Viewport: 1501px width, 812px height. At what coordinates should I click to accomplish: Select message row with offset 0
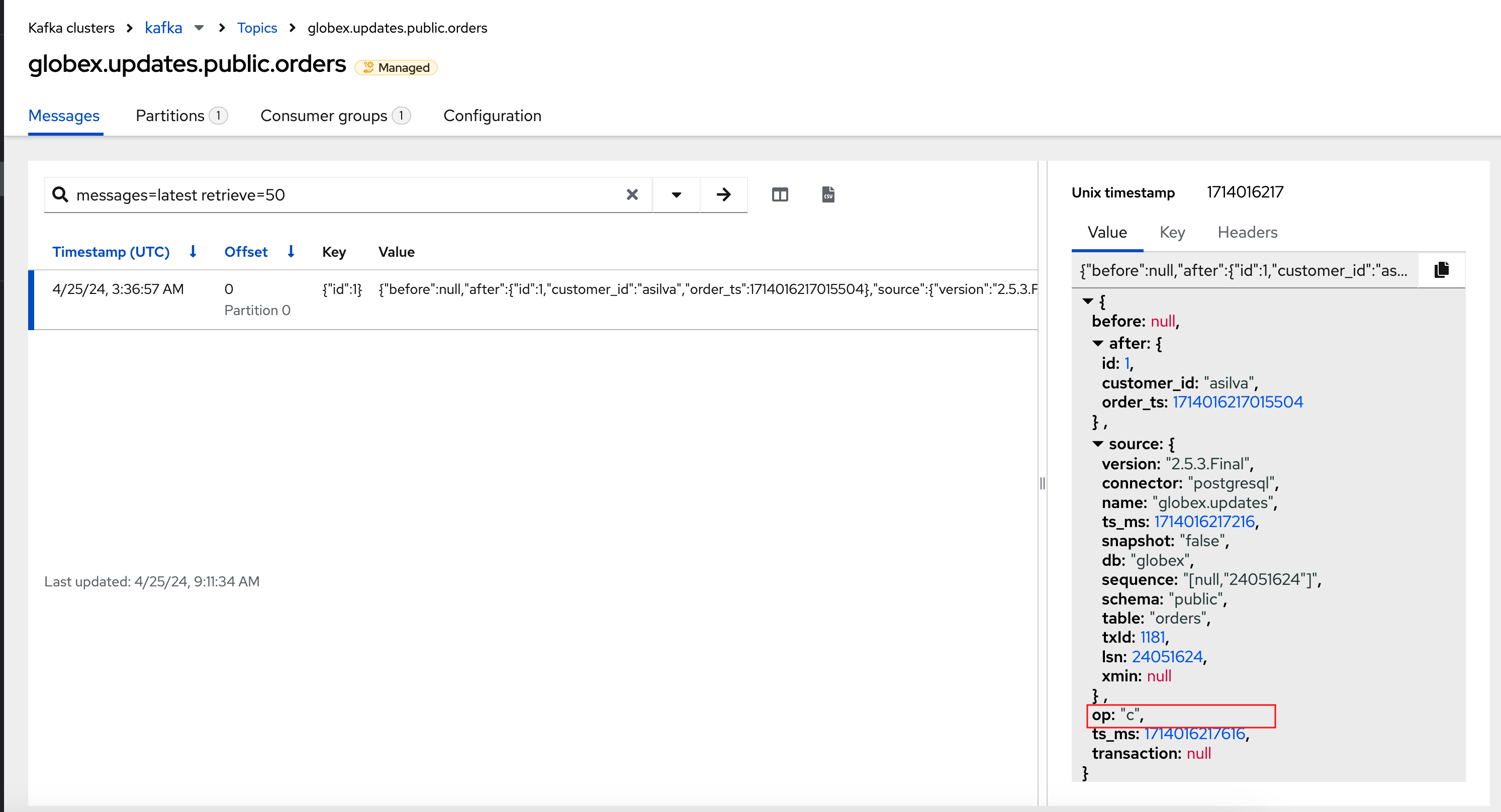(534, 299)
